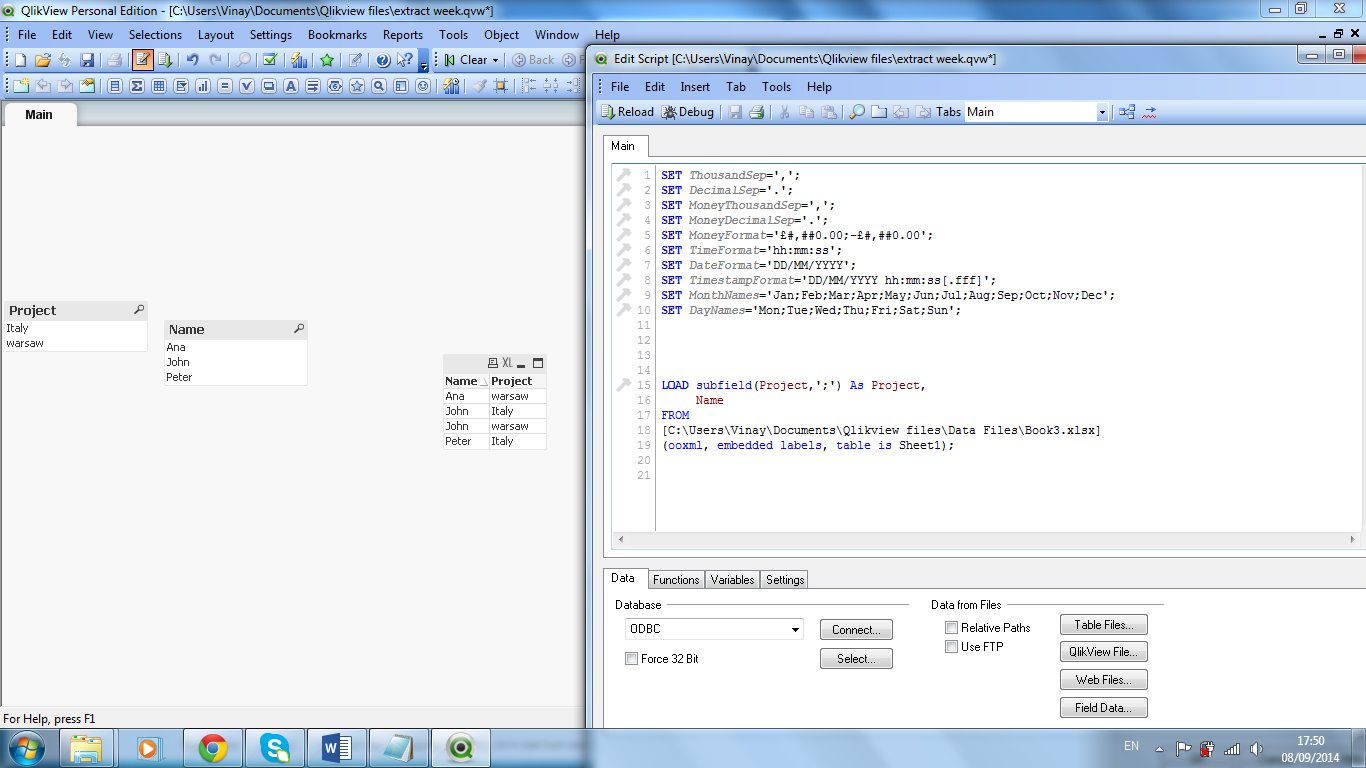Create a search object from design toolbar
Image resolution: width=1366 pixels, height=768 pixels.
click(379, 86)
